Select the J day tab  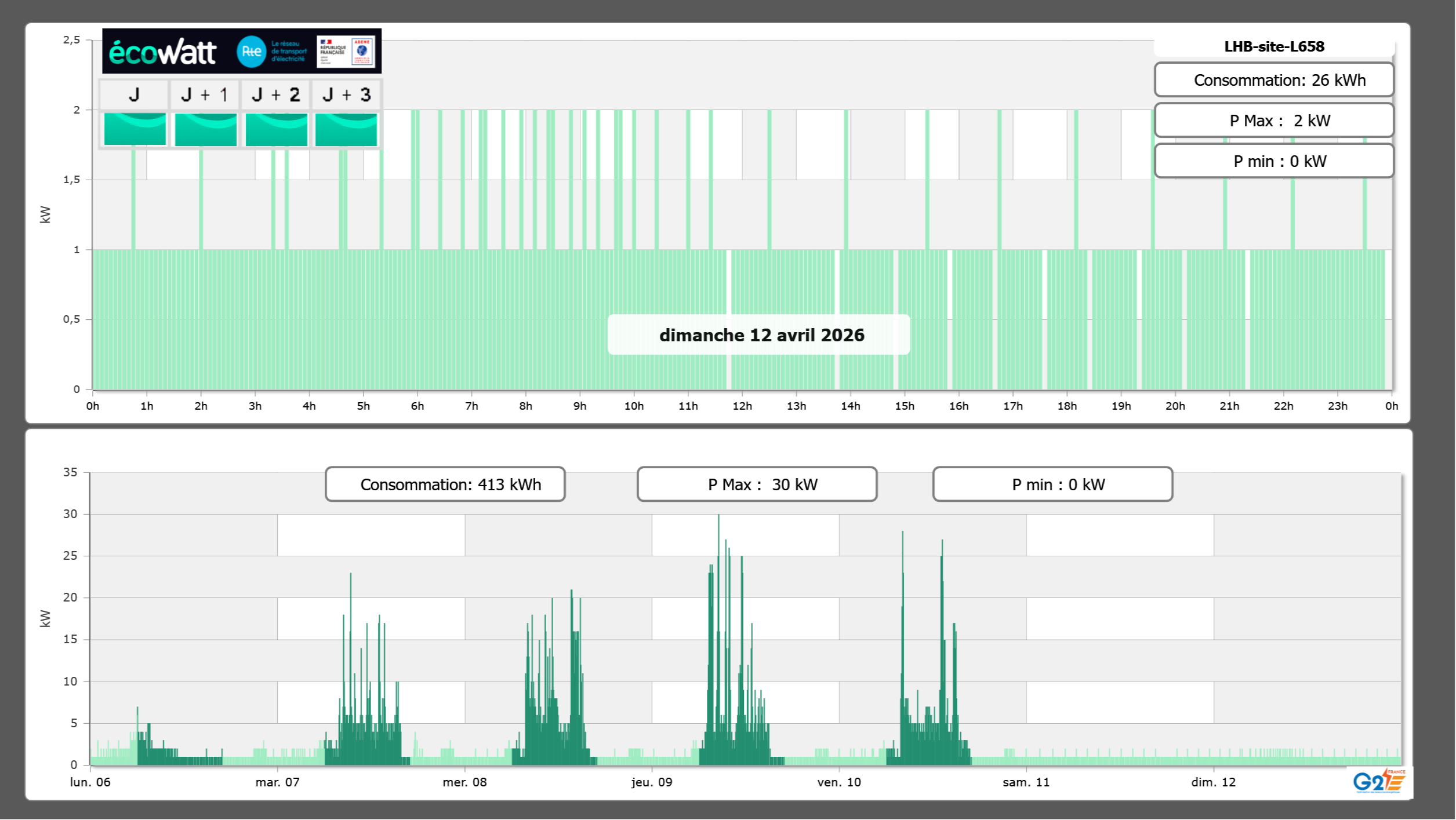pos(134,94)
